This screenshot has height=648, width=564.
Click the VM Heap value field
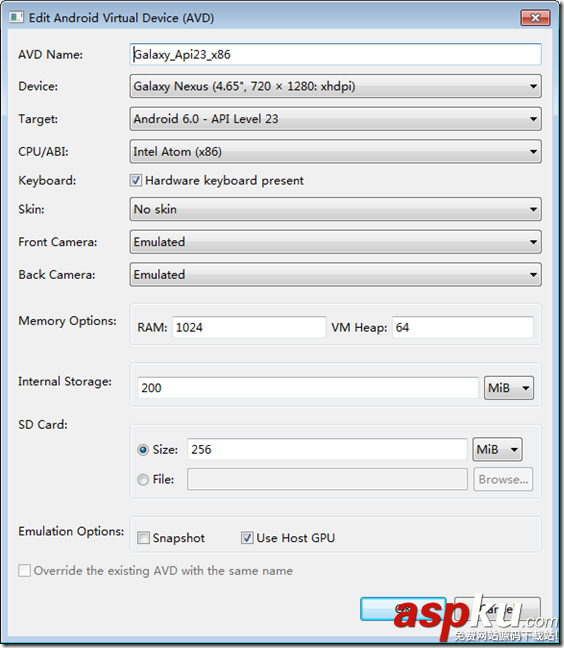click(x=463, y=327)
